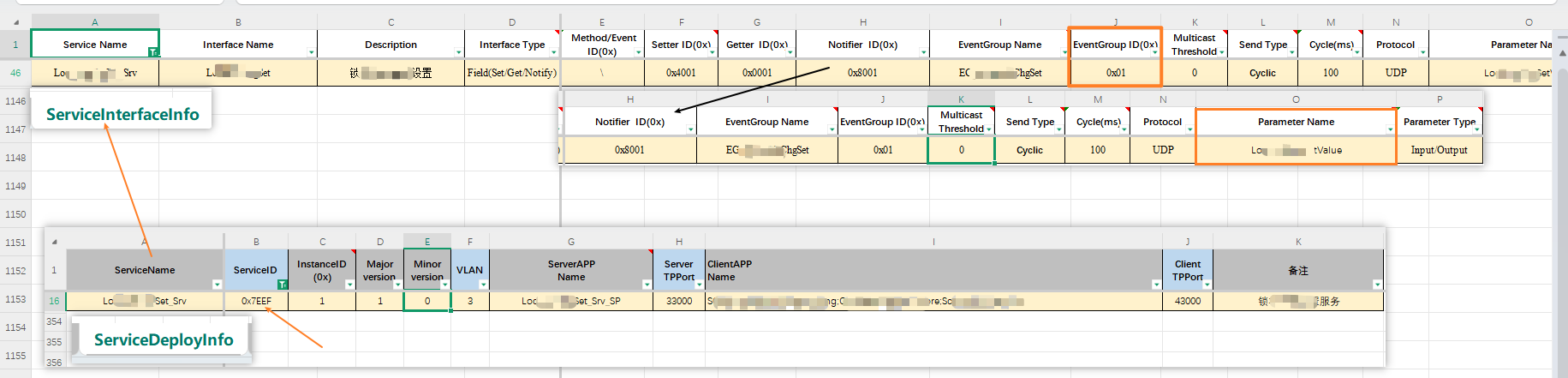This screenshot has width=1568, height=378.
Task: Click the 33000 Server TPPort cell
Action: [x=679, y=301]
